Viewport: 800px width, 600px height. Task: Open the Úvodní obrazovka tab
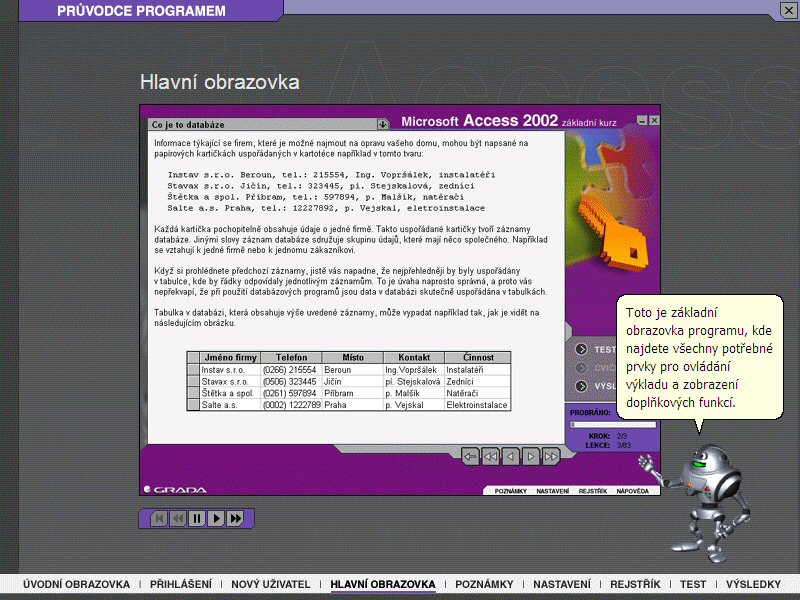point(77,584)
